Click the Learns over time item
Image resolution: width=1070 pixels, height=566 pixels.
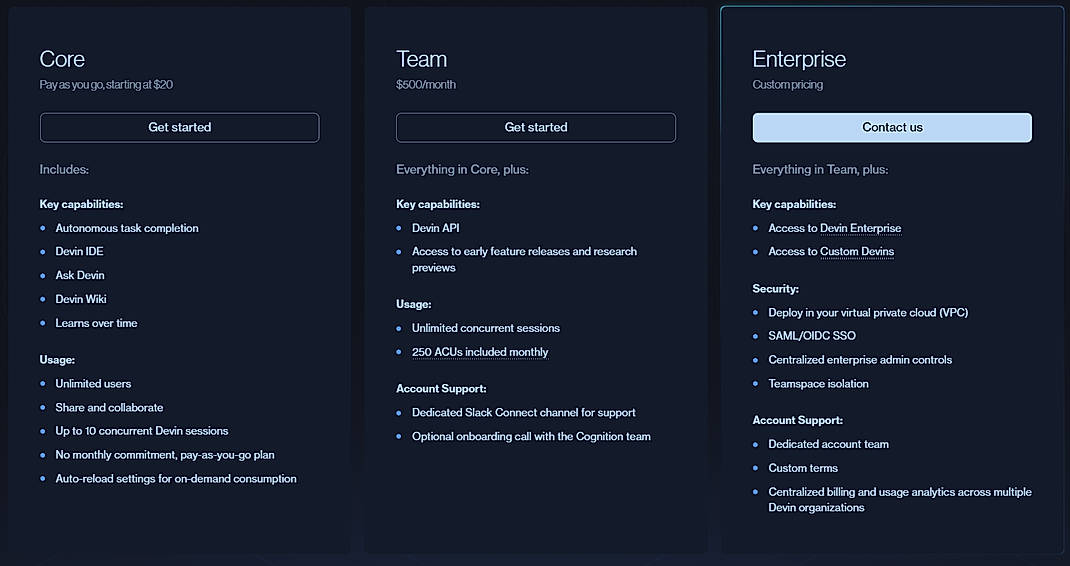(x=96, y=323)
